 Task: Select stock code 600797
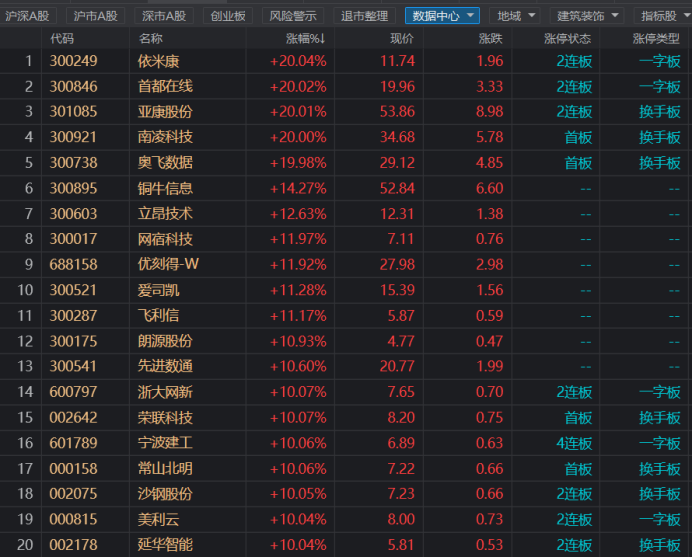(73, 392)
